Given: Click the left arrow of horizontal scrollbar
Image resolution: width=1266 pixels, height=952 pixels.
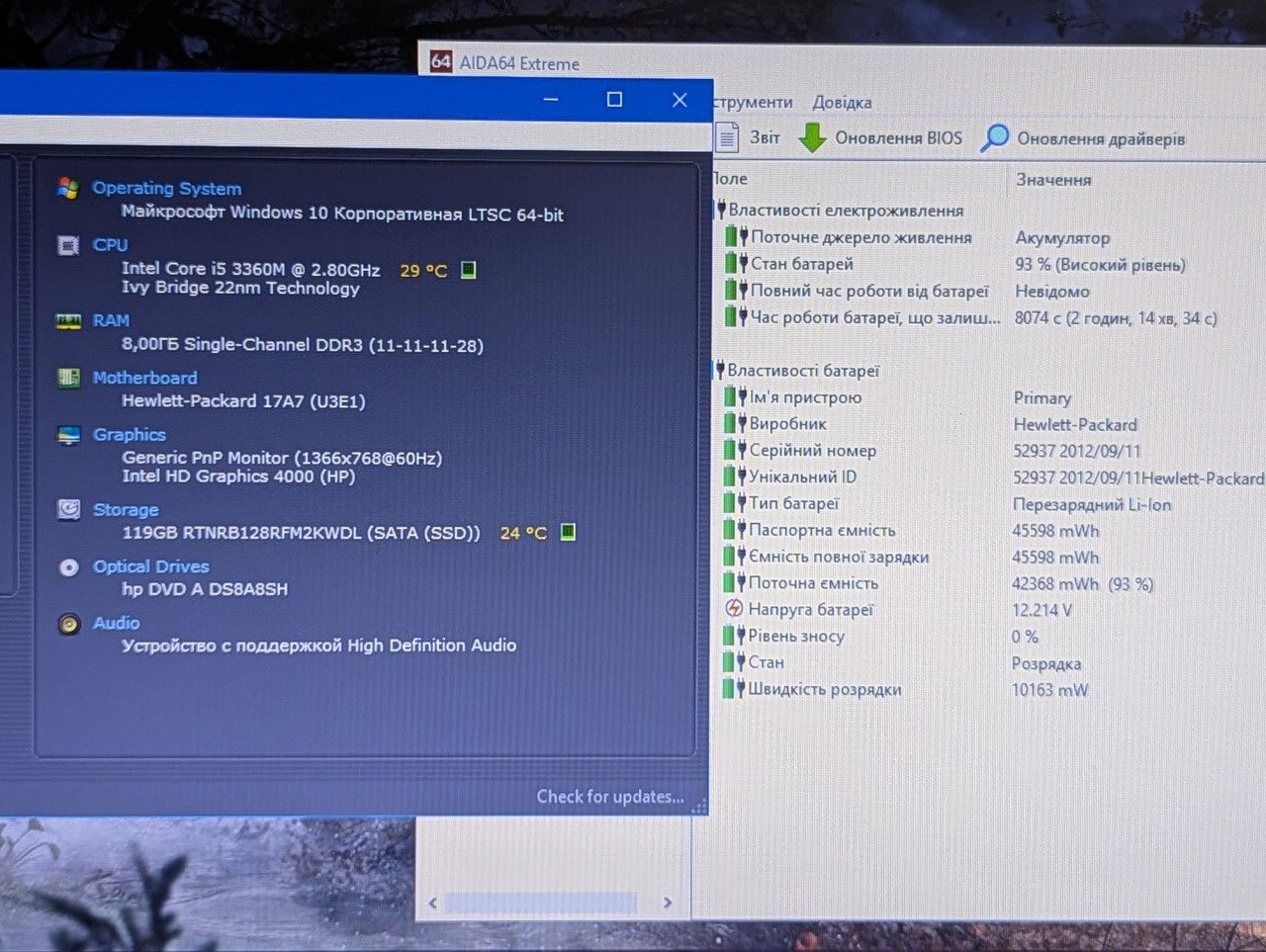Looking at the screenshot, I should 432,903.
